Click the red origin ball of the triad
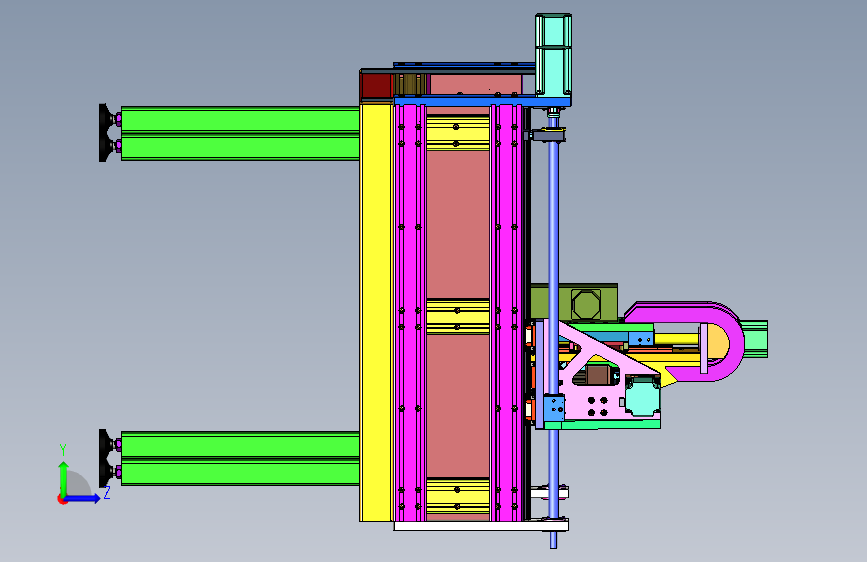 click(x=62, y=499)
